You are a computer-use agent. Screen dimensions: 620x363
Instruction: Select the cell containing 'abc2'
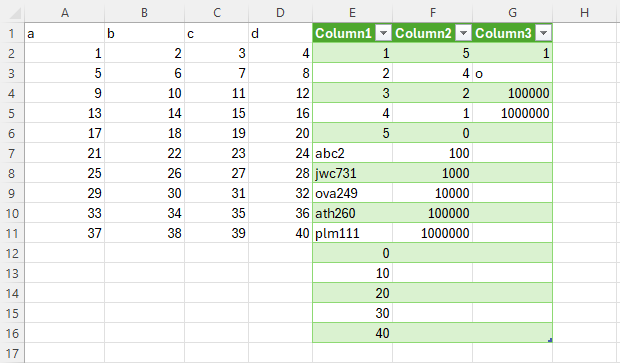352,153
